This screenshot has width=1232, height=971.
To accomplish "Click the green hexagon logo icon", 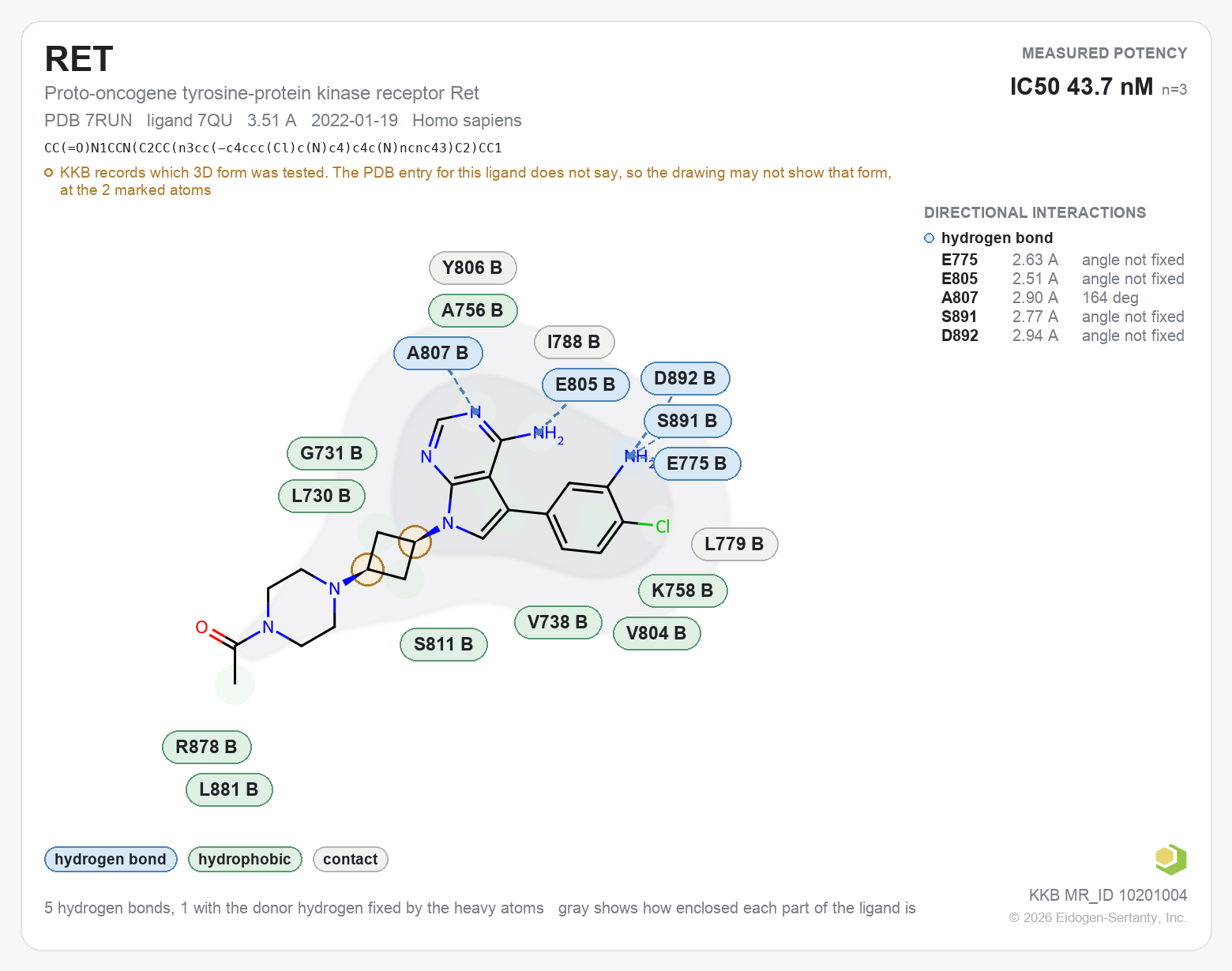I will pos(1170,859).
